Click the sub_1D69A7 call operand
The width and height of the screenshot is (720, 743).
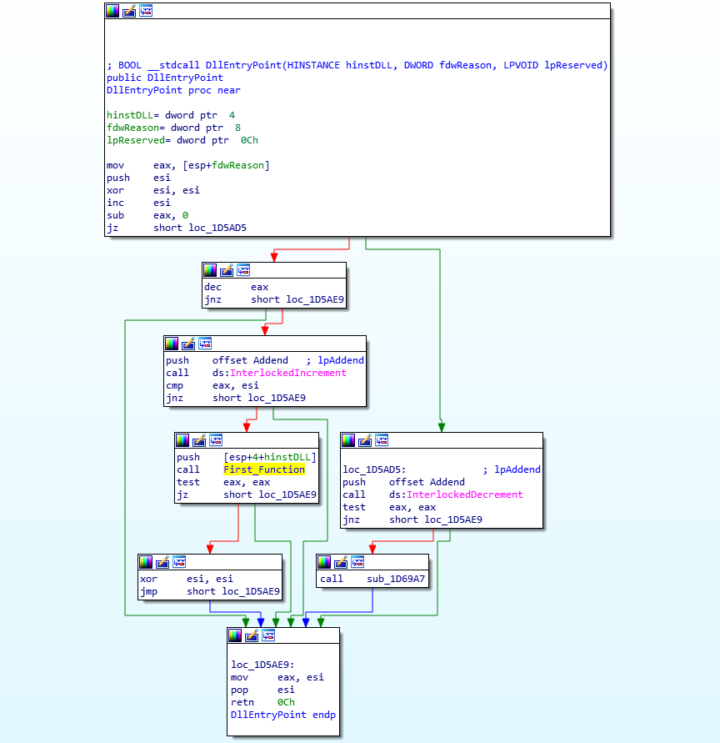(396, 579)
